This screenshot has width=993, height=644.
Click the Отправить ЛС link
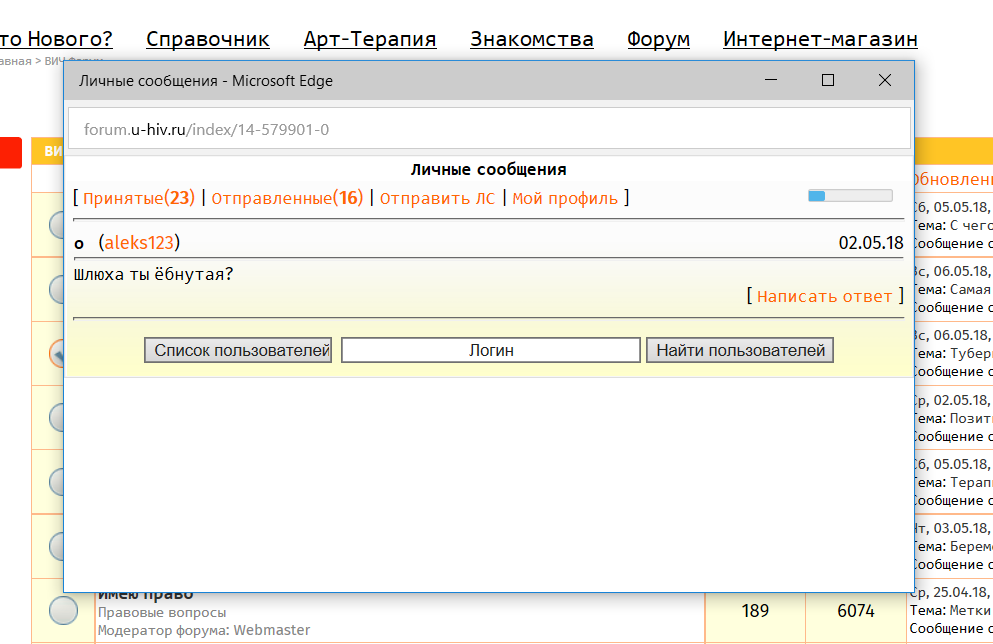pos(437,198)
